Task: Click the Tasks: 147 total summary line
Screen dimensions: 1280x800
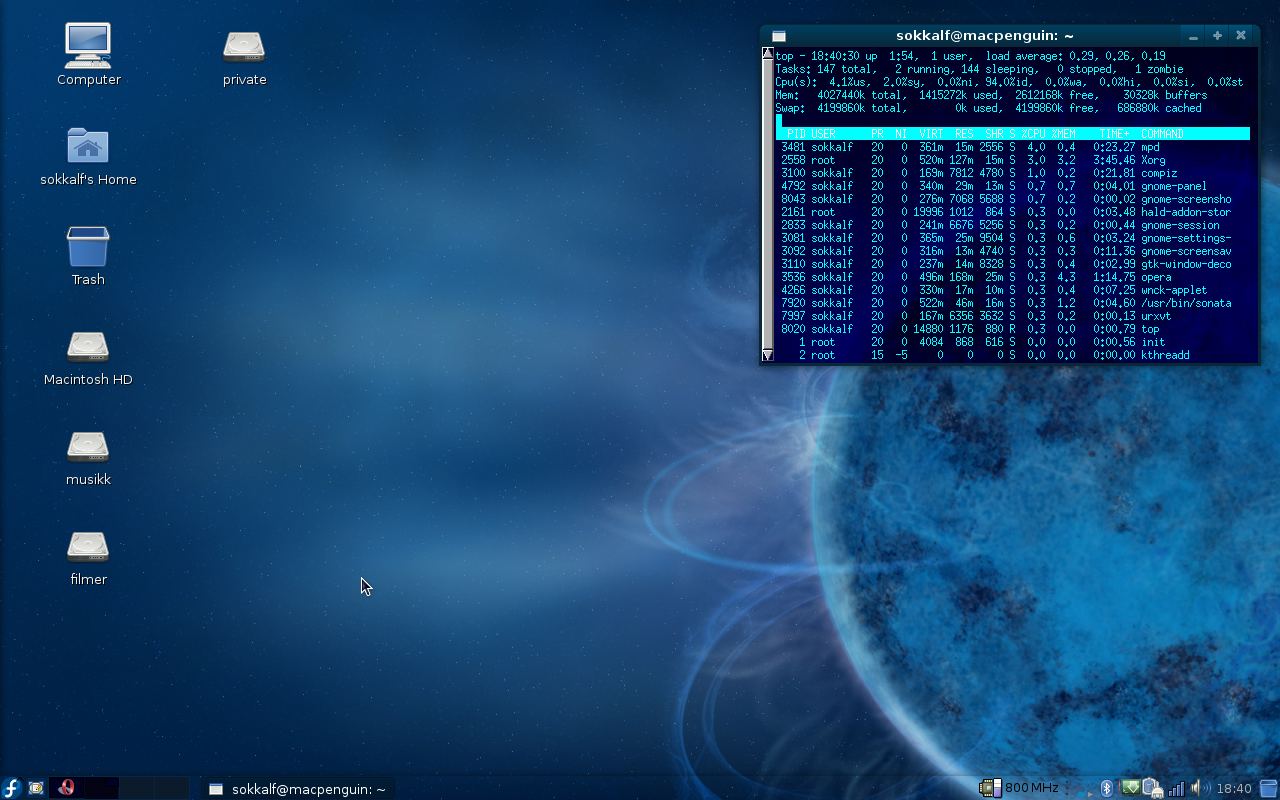Action: point(980,69)
